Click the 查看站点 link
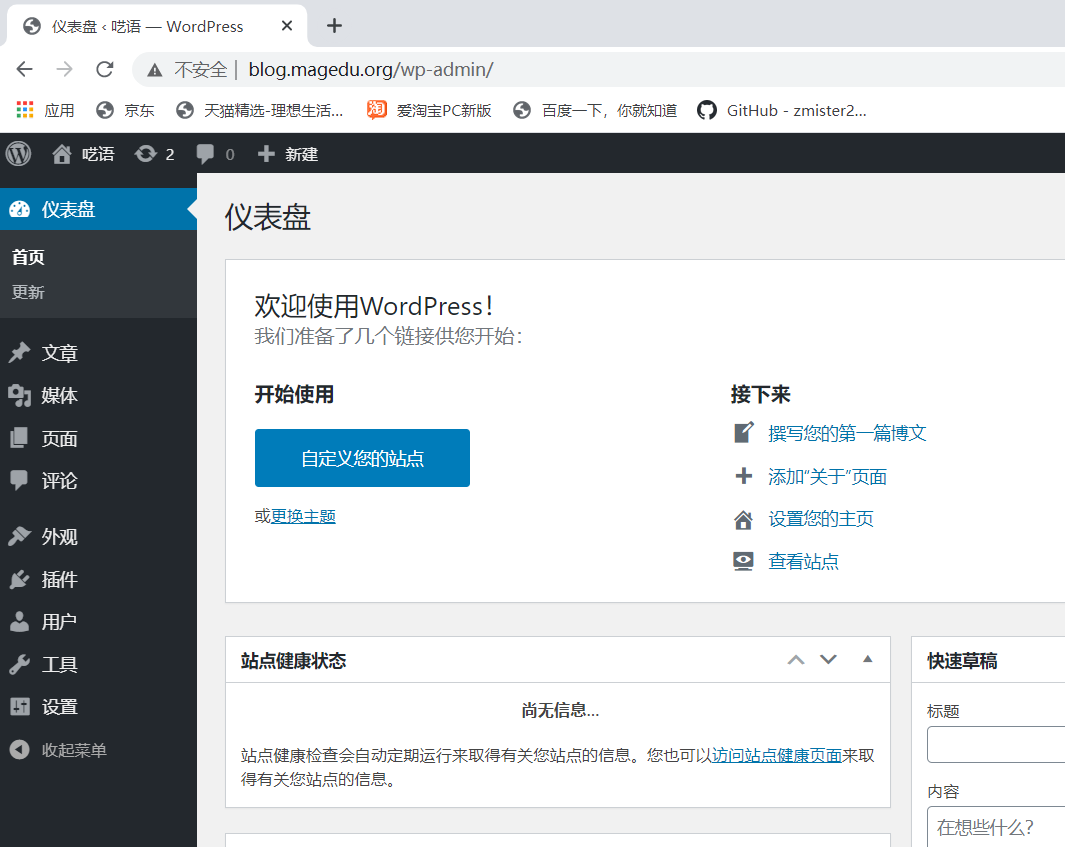 click(804, 561)
